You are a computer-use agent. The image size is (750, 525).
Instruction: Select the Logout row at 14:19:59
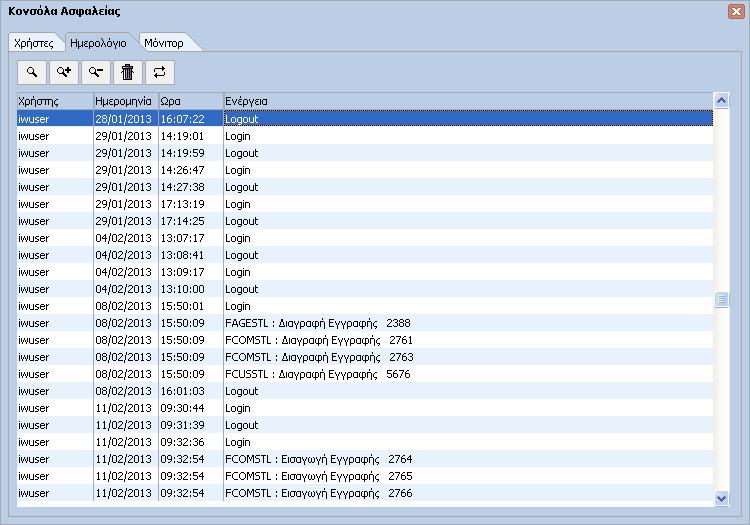(365, 153)
